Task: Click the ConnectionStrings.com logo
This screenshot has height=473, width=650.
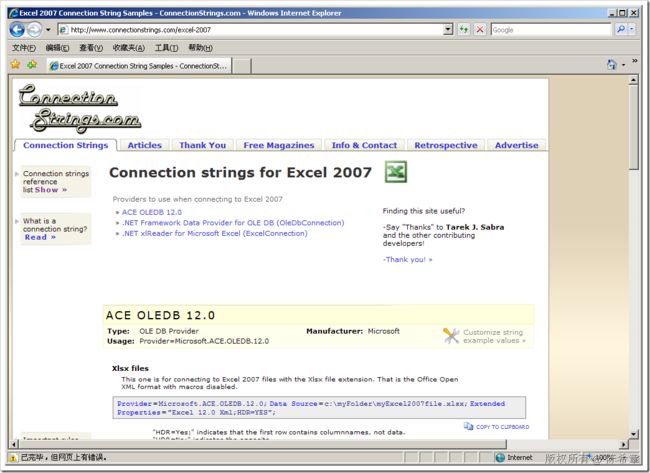Action: tap(79, 108)
